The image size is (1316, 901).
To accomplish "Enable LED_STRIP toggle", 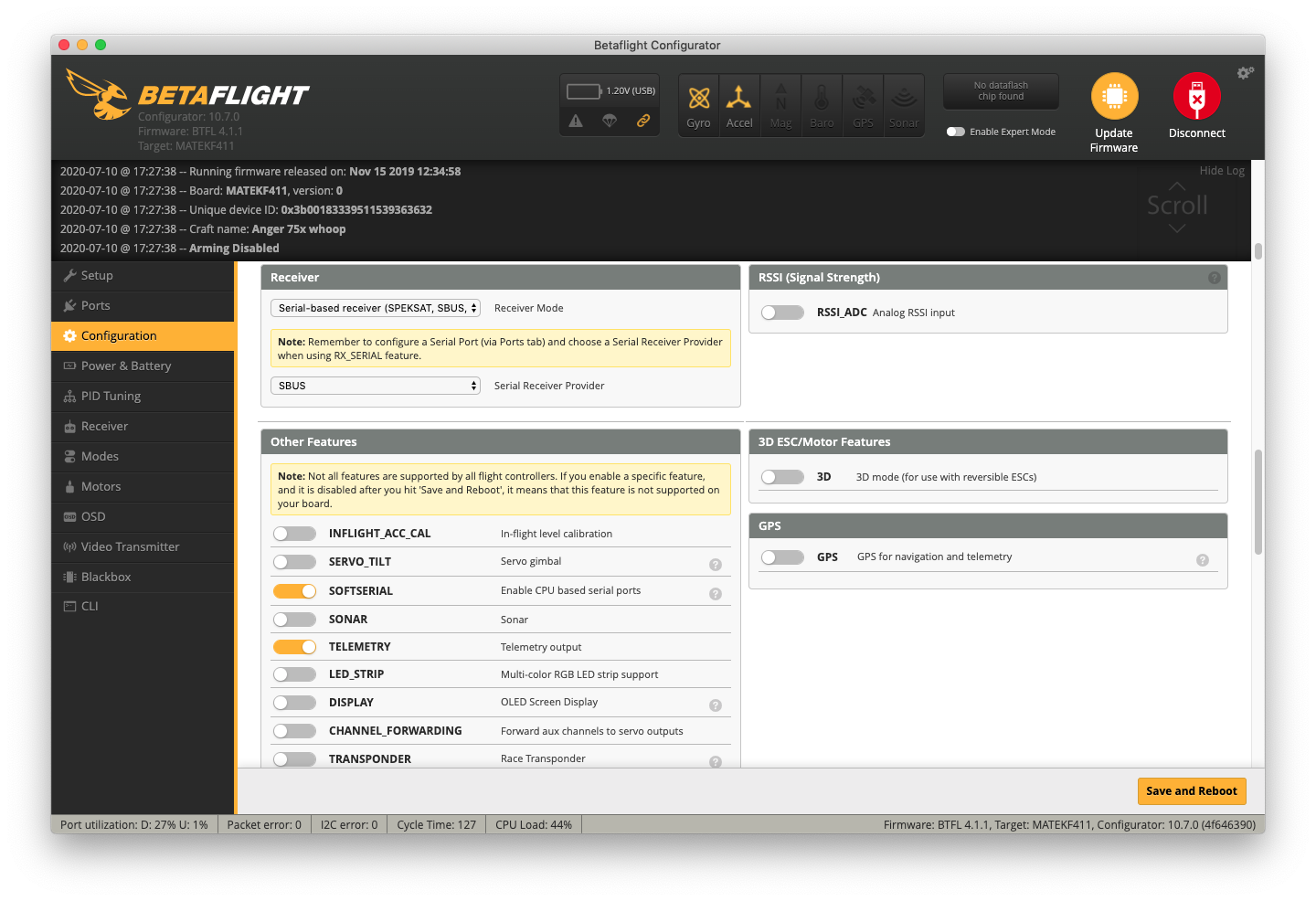I will coord(294,674).
